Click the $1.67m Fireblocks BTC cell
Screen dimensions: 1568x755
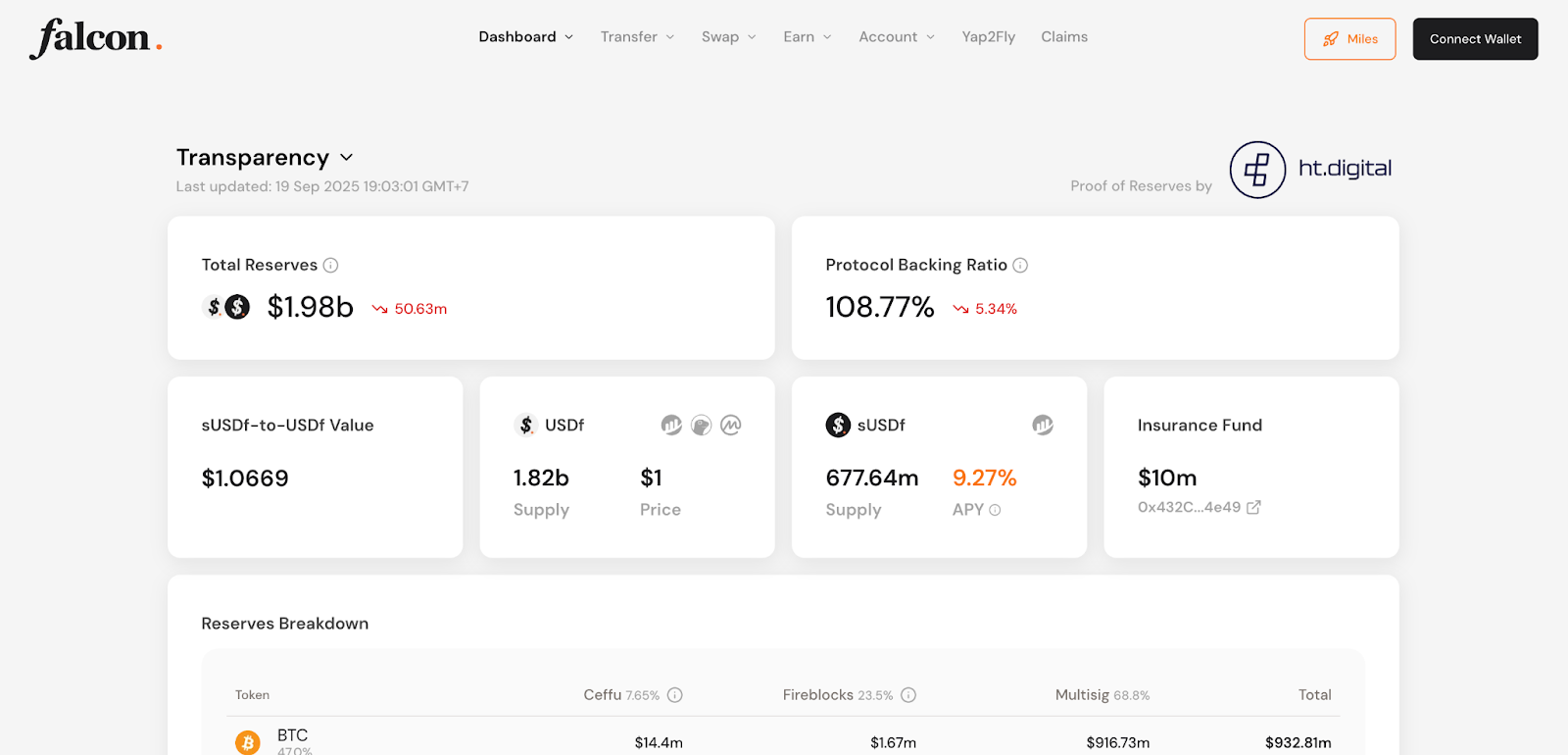[893, 742]
